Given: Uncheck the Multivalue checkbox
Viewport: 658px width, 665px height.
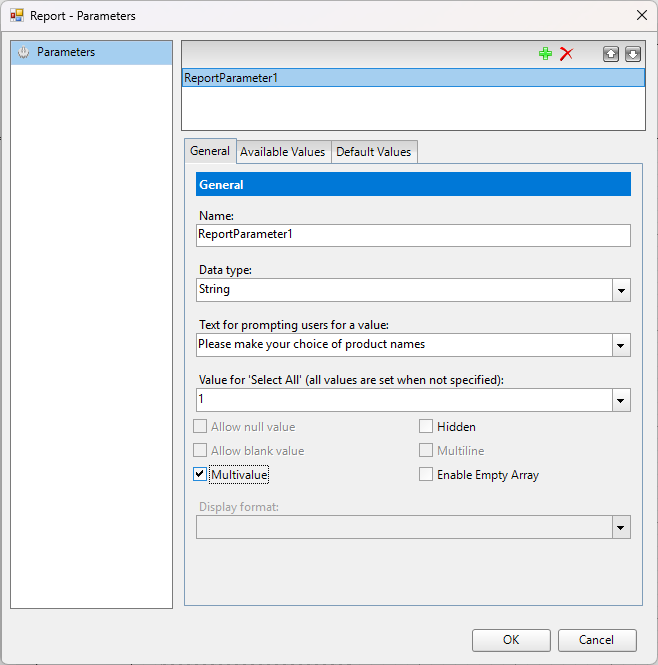Looking at the screenshot, I should coord(200,474).
